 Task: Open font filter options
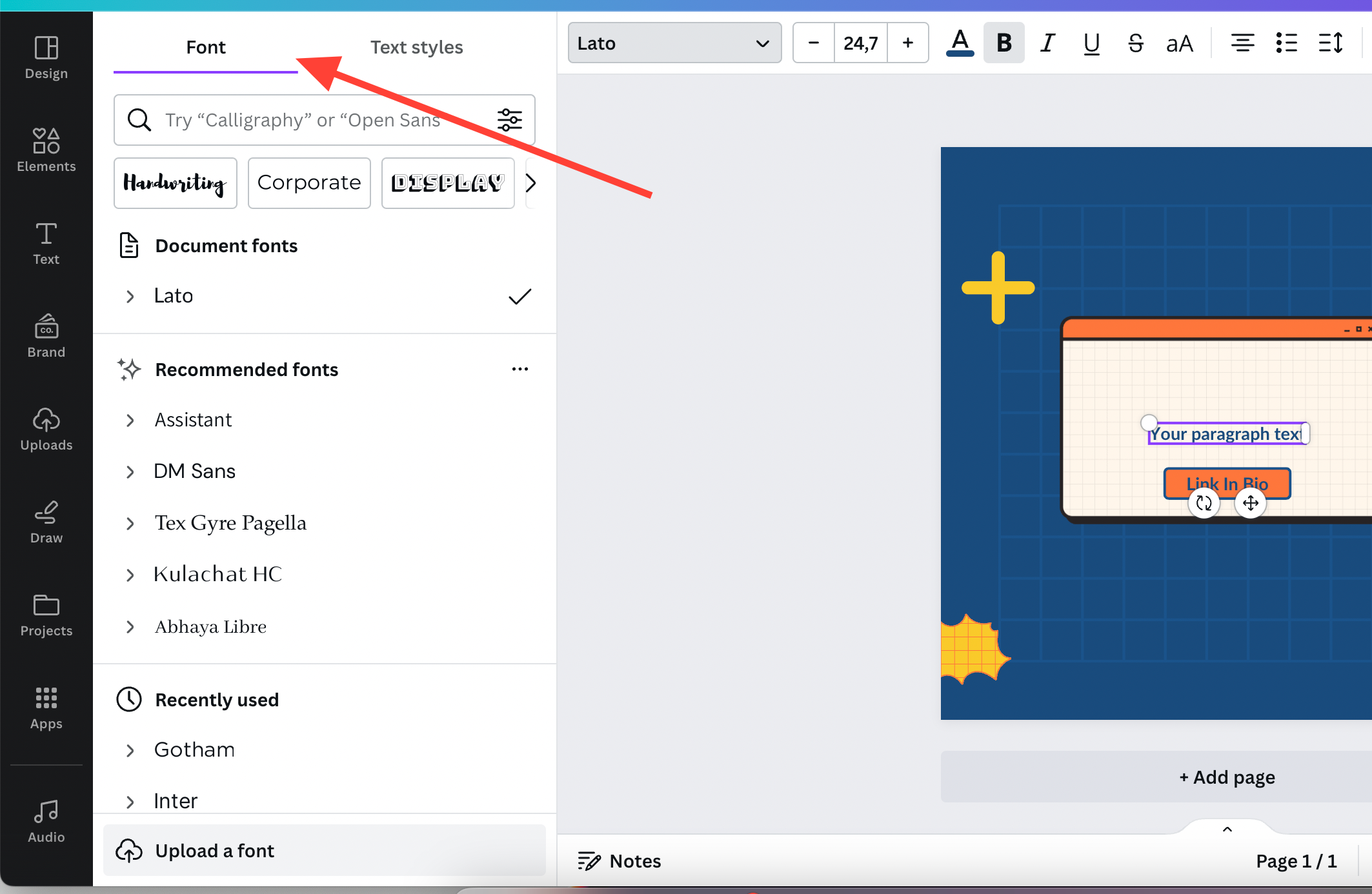(510, 119)
